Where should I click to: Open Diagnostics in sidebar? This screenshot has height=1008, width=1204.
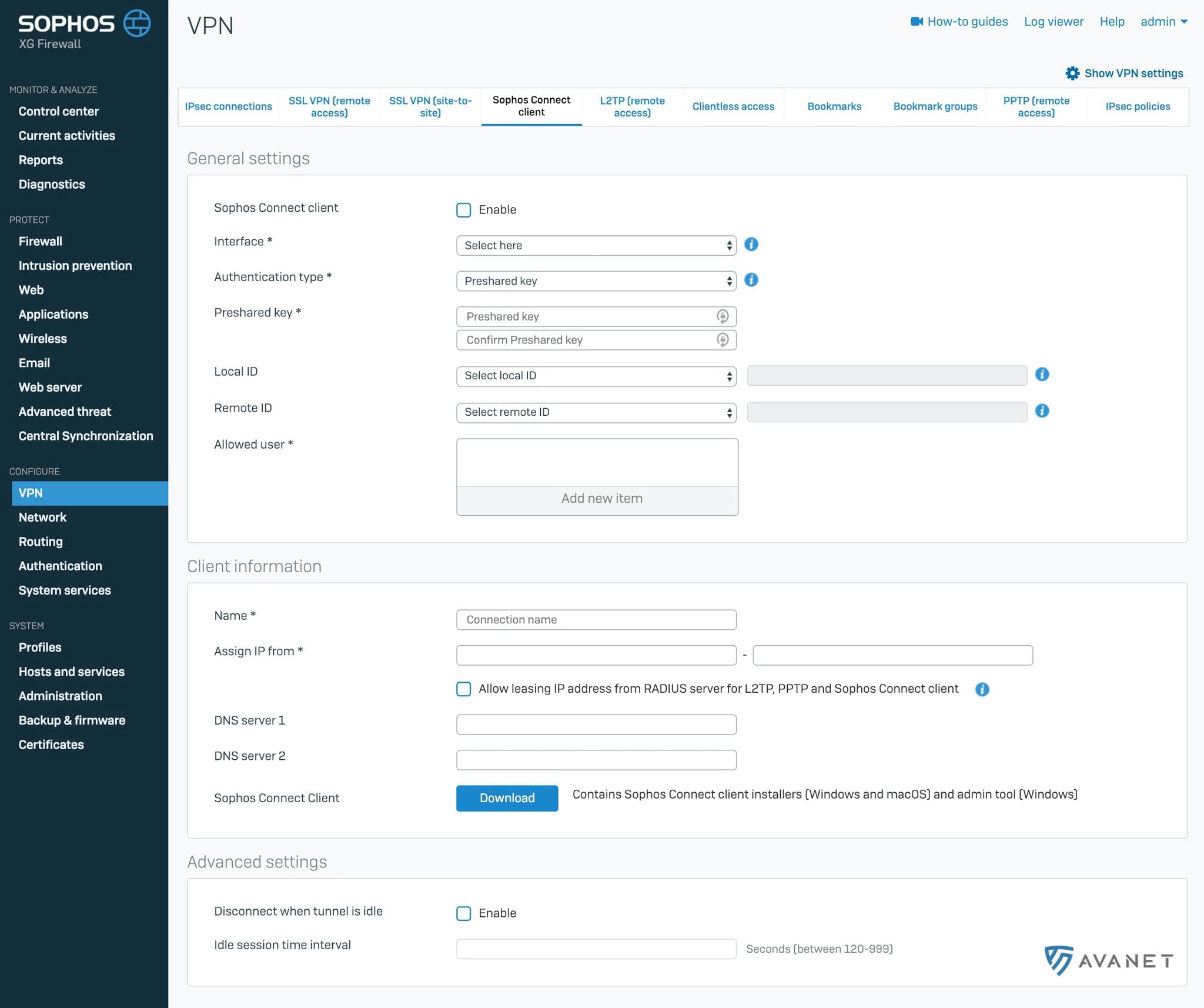click(52, 185)
